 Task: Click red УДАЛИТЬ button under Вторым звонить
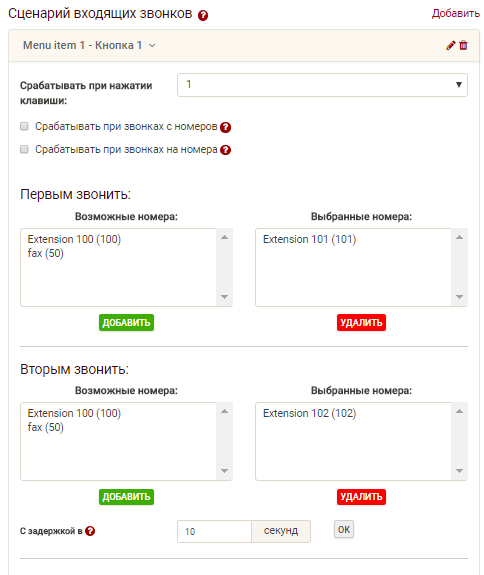[x=361, y=497]
